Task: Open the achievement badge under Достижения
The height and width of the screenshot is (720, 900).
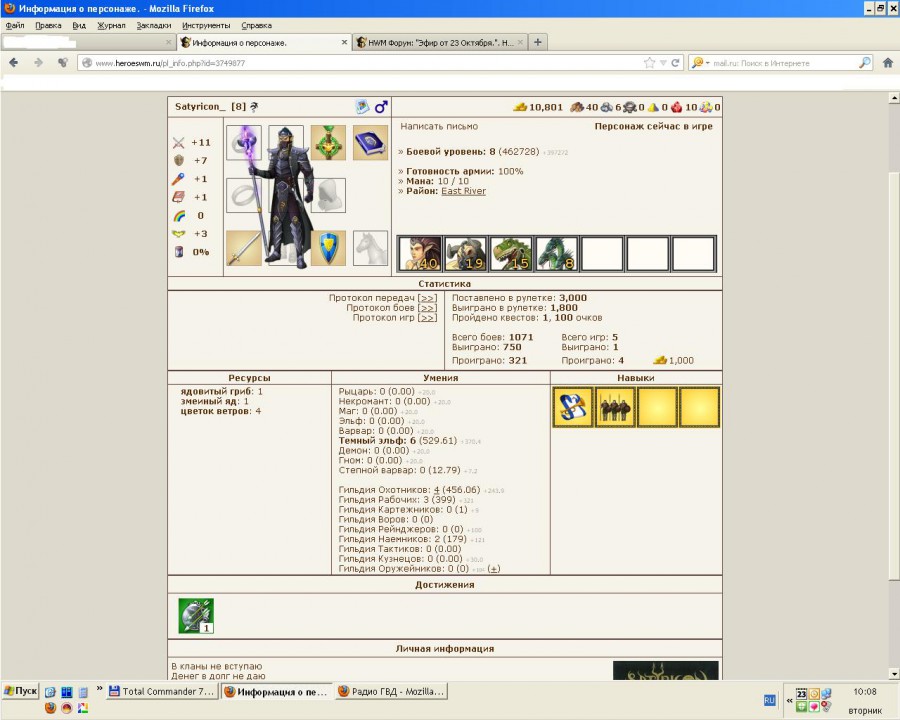Action: tap(196, 616)
